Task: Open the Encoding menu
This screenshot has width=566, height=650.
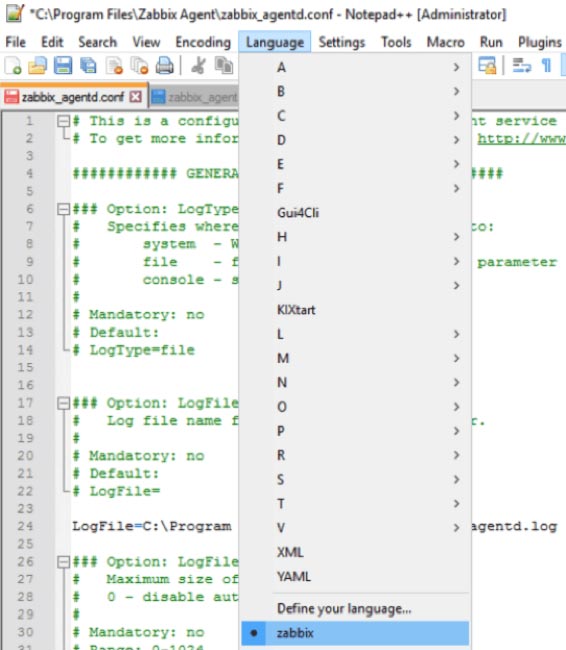Action: coord(203,42)
